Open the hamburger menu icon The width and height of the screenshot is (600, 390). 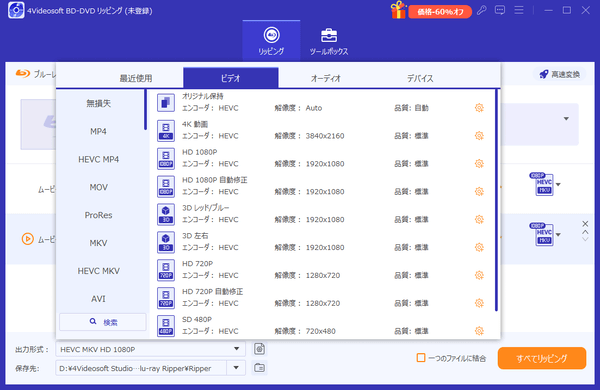[x=519, y=10]
